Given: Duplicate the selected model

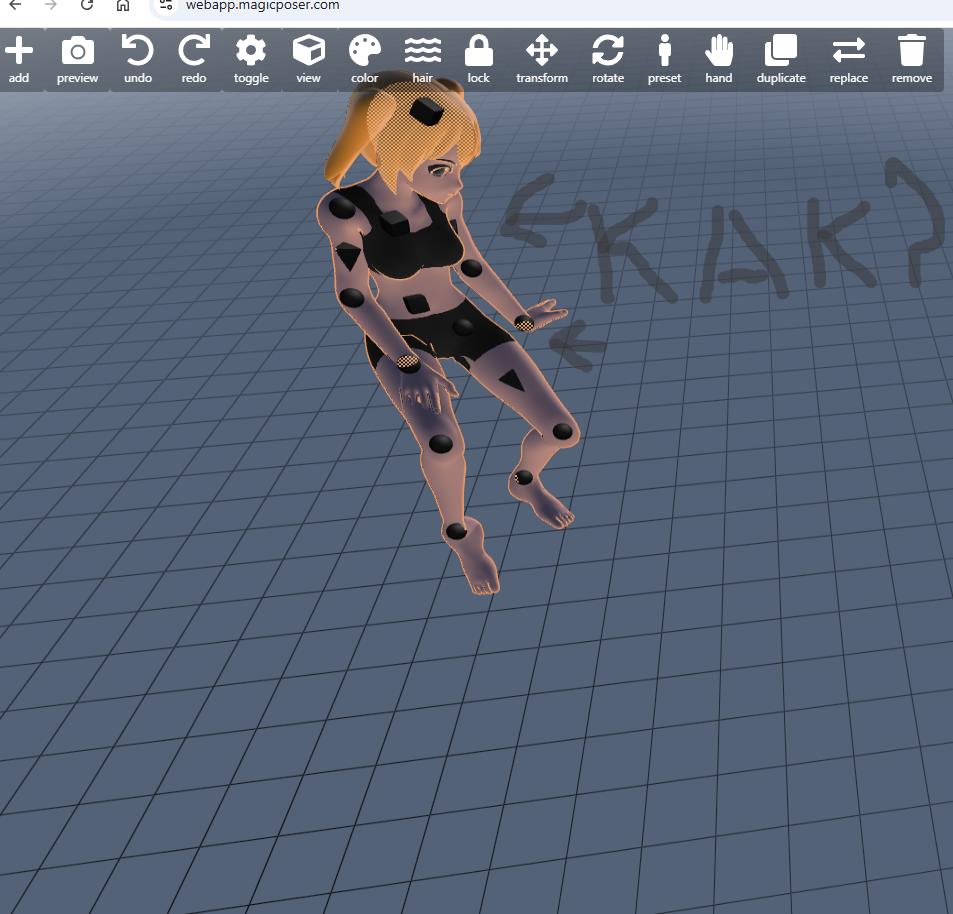Looking at the screenshot, I should (x=781, y=60).
